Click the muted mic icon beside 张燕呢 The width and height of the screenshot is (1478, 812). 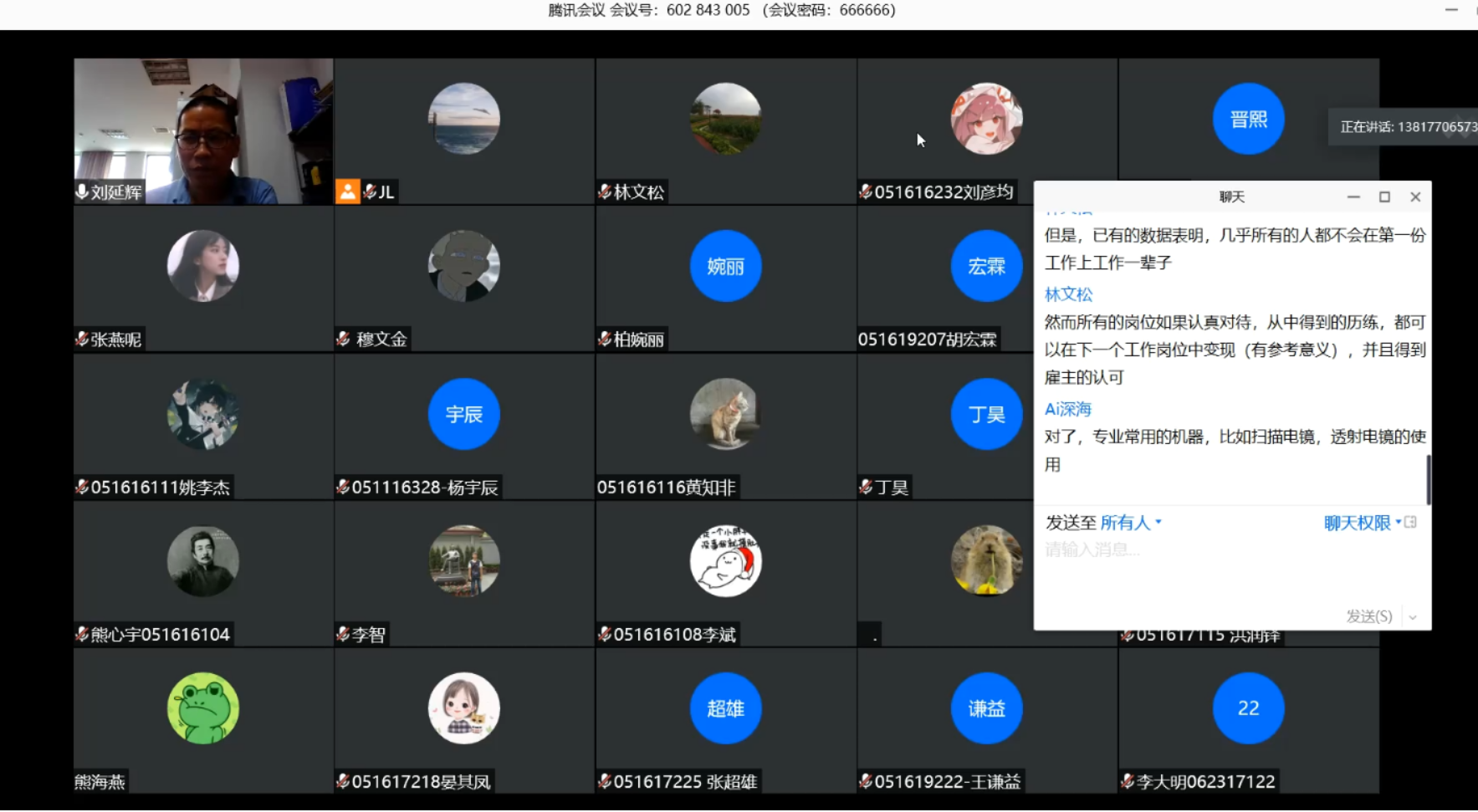(82, 339)
